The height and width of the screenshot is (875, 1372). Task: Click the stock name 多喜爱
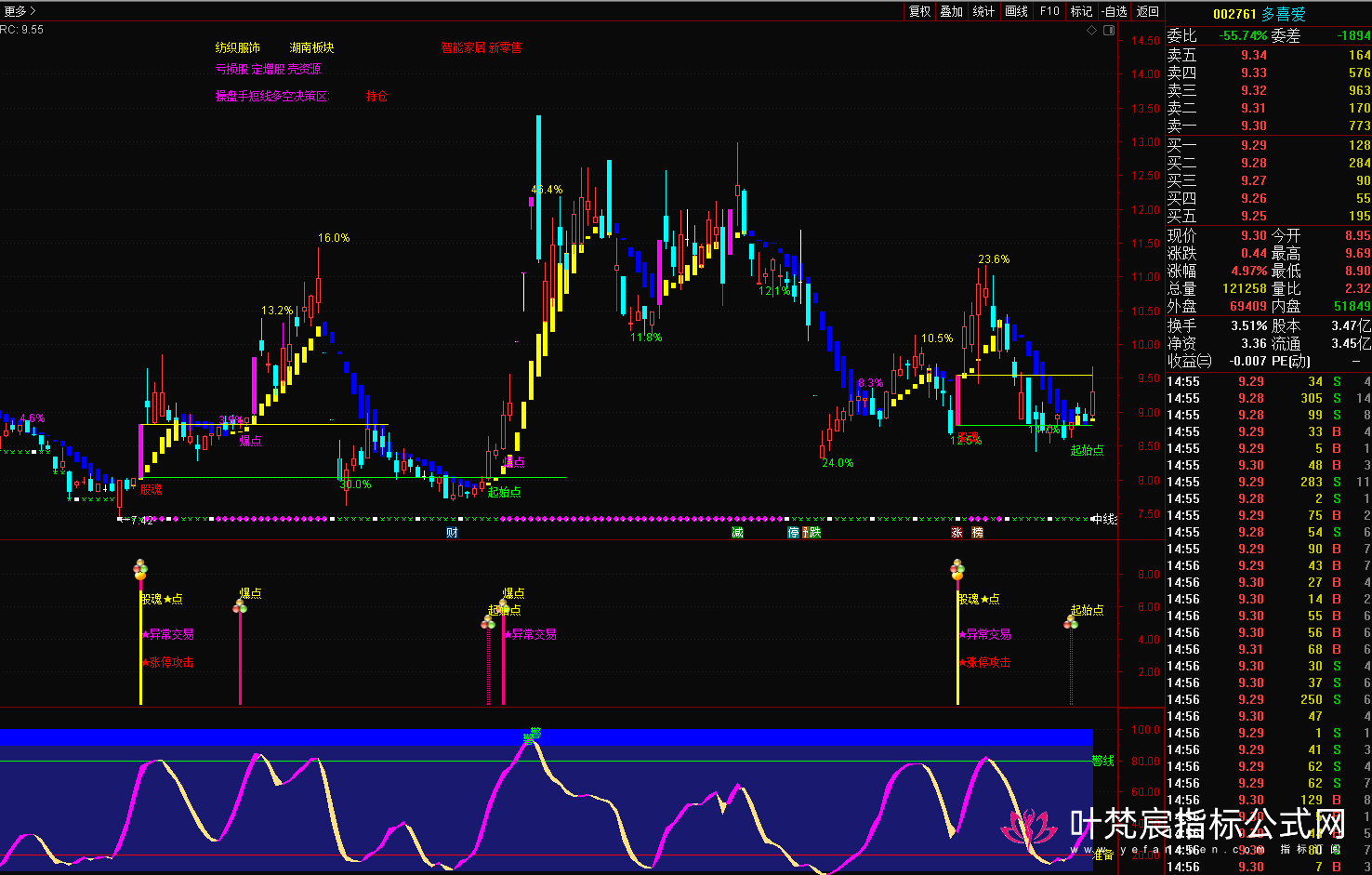click(x=1284, y=14)
